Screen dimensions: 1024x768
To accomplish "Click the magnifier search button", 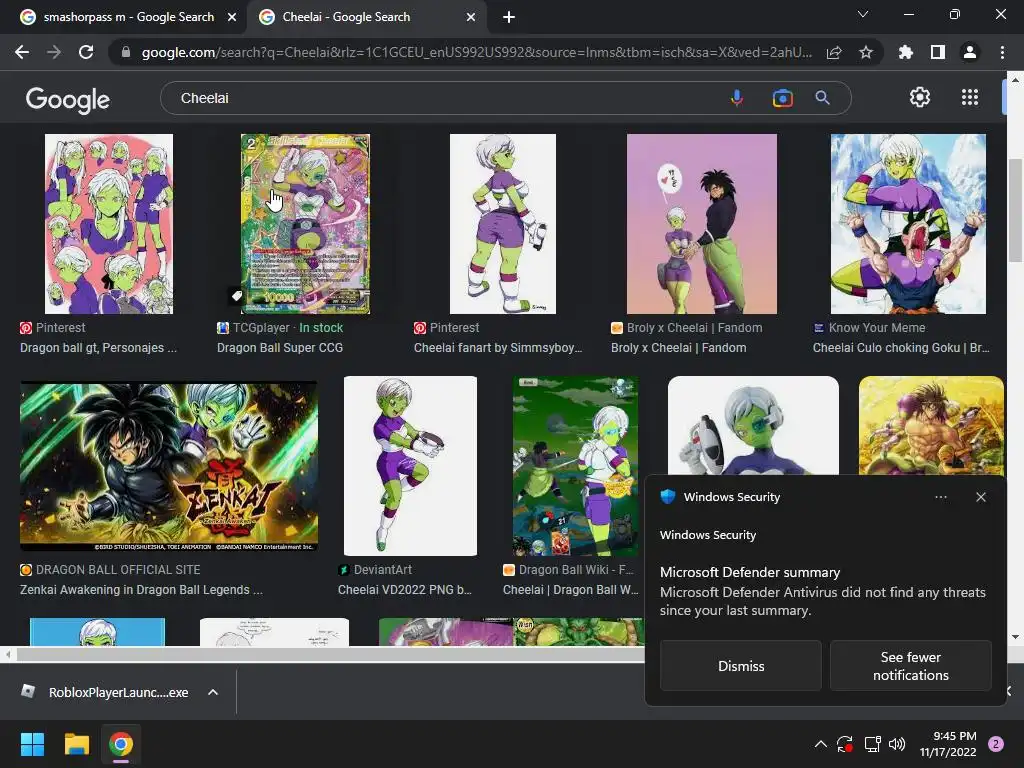I will click(822, 98).
